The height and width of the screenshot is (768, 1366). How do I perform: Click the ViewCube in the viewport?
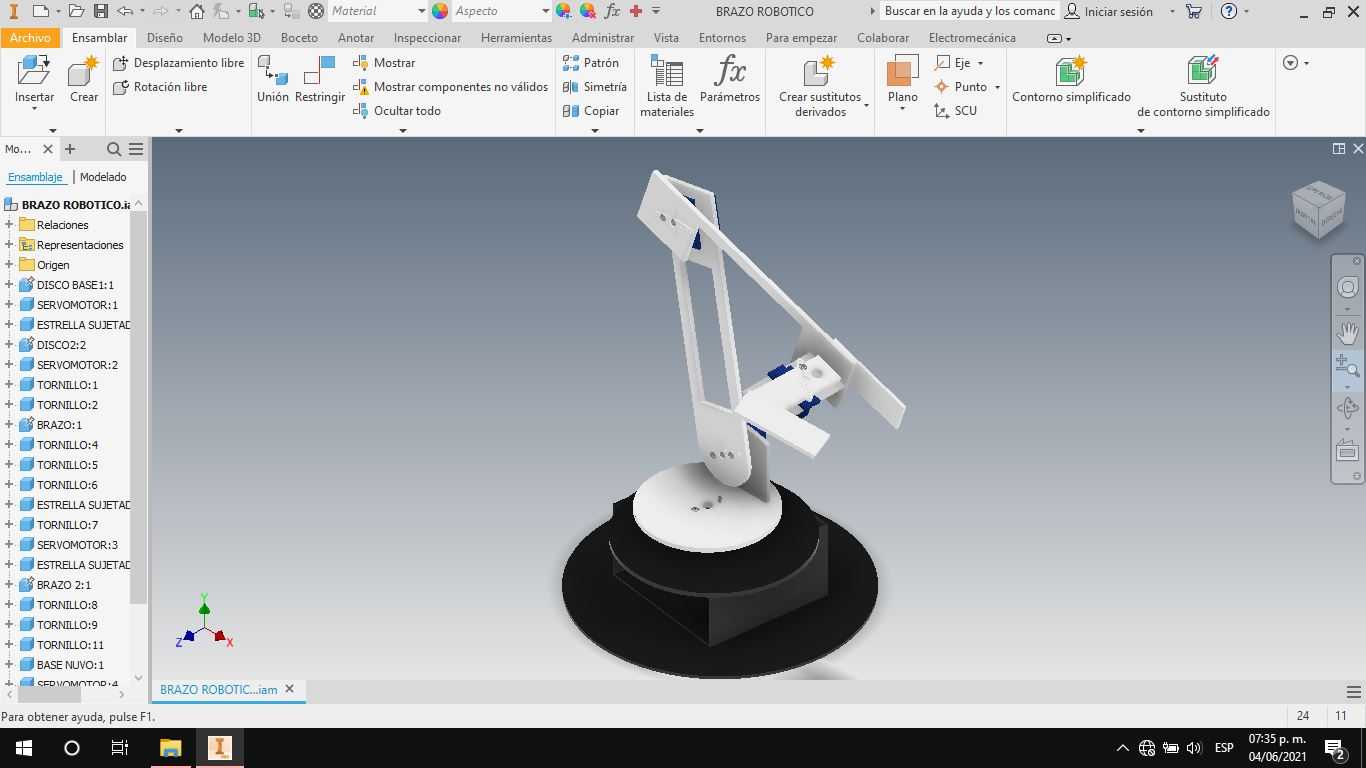tap(1318, 209)
